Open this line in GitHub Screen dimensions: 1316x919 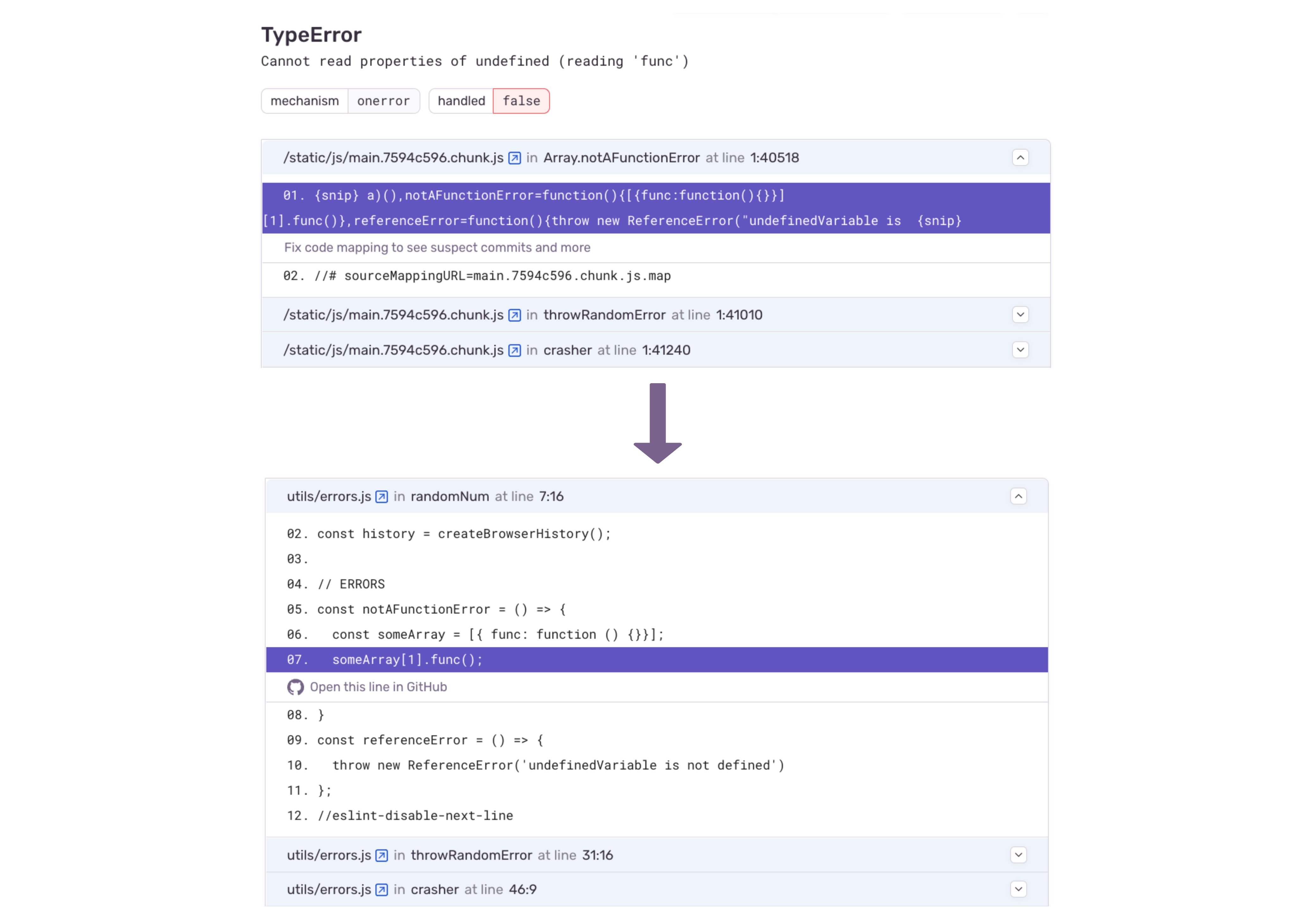378,687
